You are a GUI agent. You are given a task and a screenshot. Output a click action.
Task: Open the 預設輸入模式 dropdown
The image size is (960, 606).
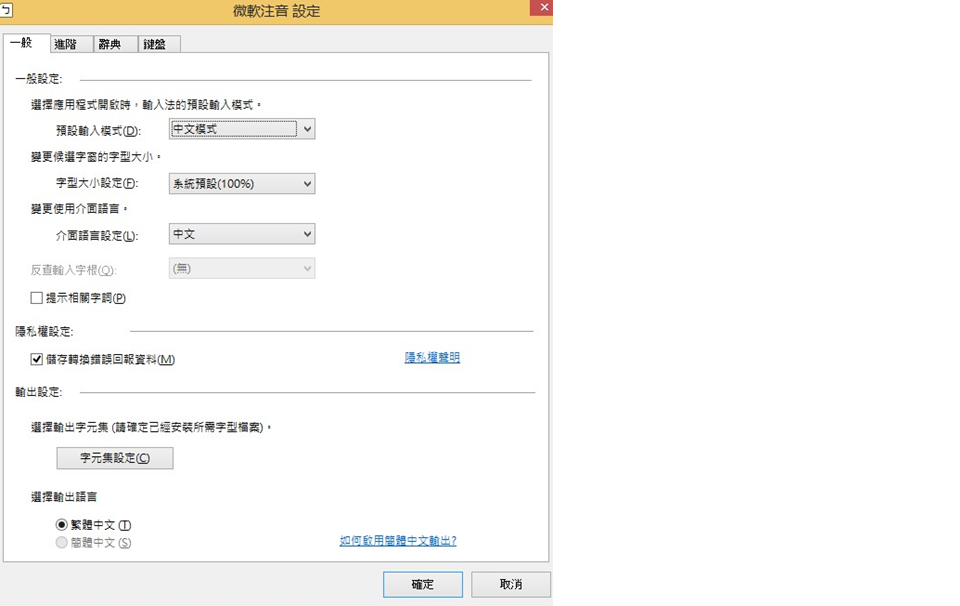(242, 129)
